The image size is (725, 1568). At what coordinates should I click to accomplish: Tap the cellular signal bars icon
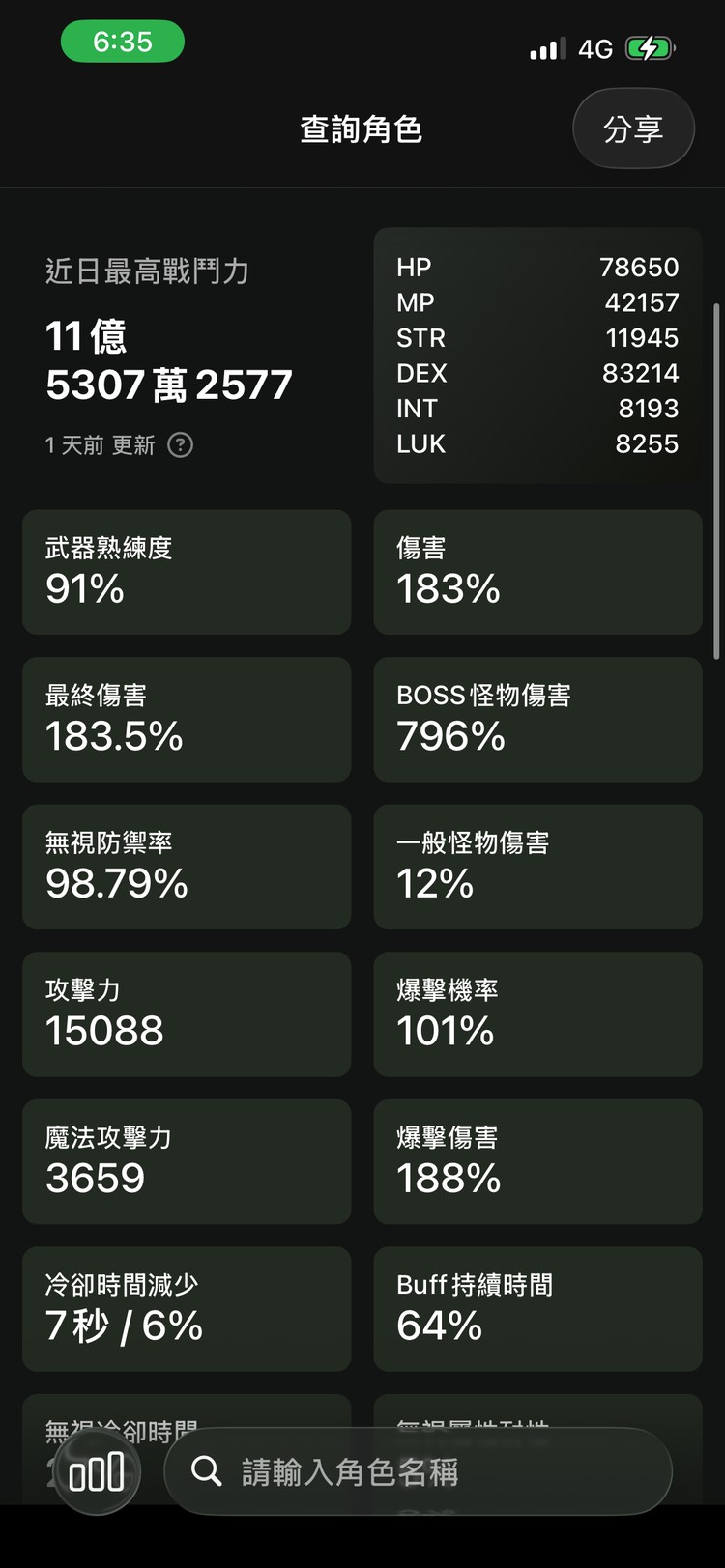point(546,46)
